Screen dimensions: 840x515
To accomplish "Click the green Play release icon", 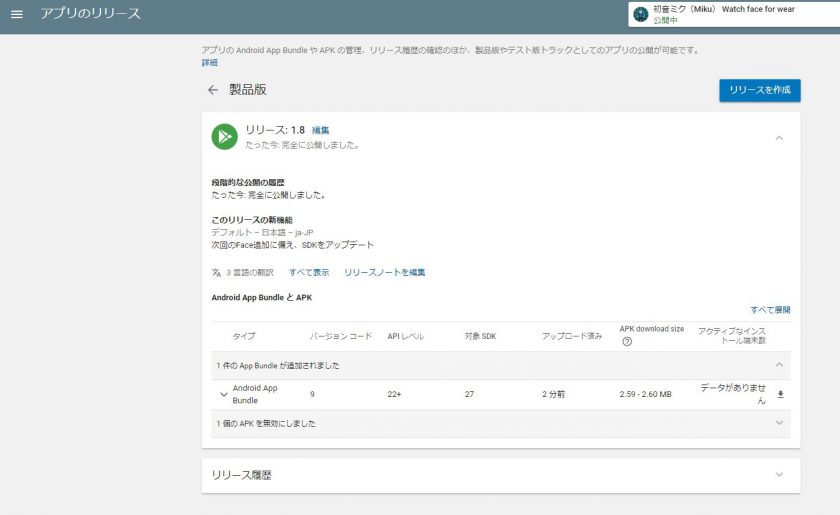I will [224, 137].
